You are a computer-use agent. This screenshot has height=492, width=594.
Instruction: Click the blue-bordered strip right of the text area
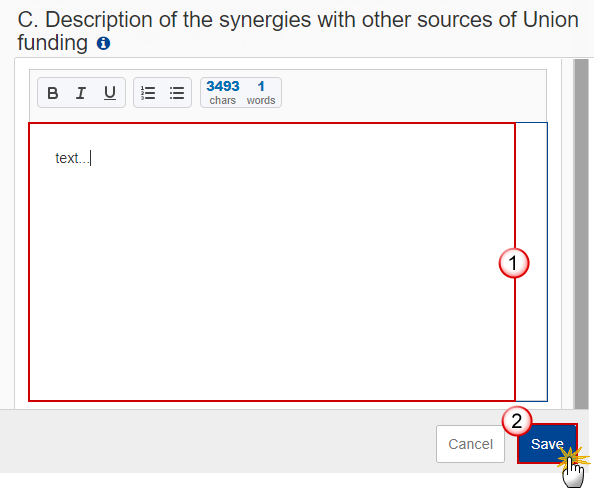click(x=531, y=262)
